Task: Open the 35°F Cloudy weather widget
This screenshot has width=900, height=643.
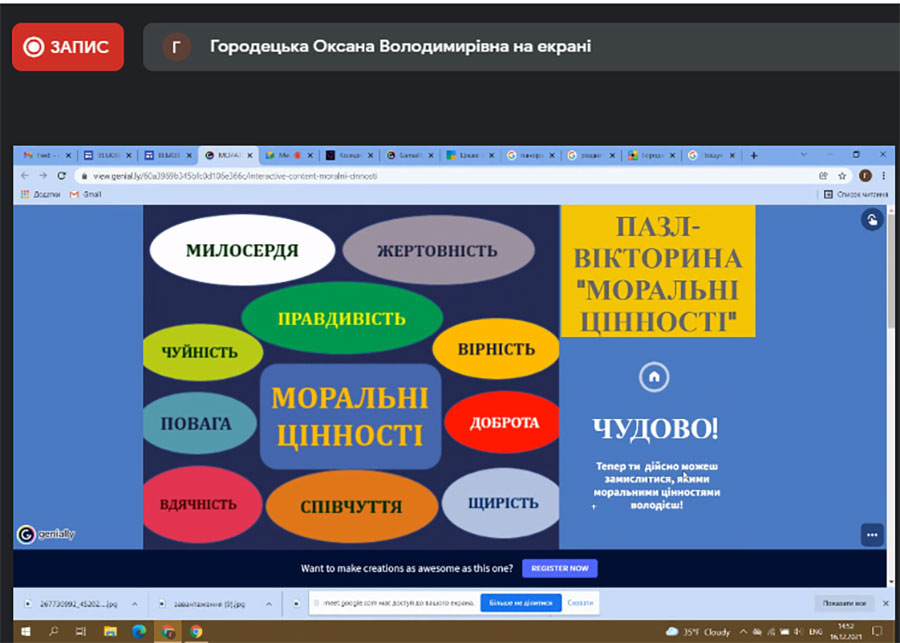Action: point(697,632)
